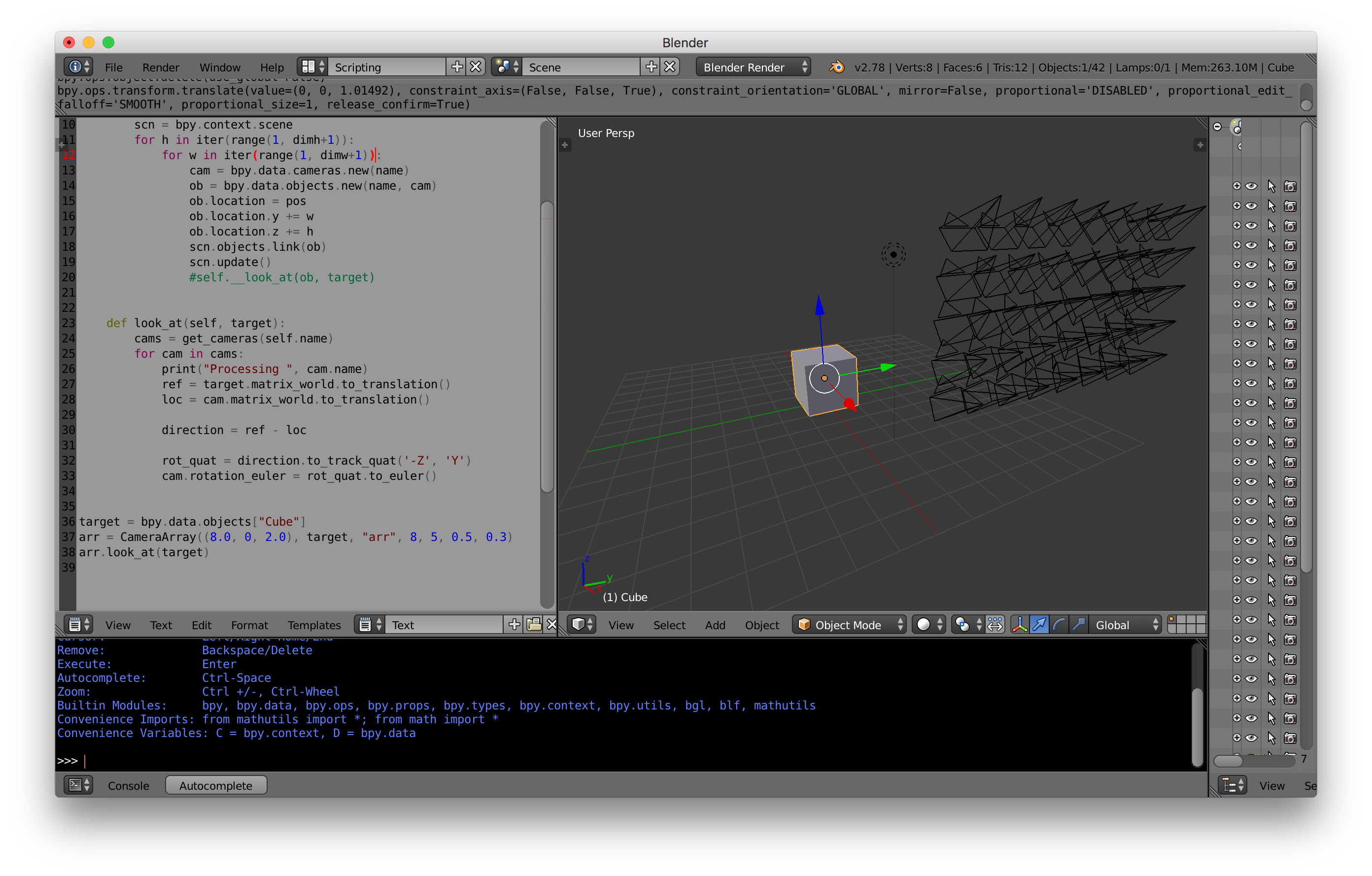Click the Autocomplete button
1372x876 pixels.
coord(216,785)
